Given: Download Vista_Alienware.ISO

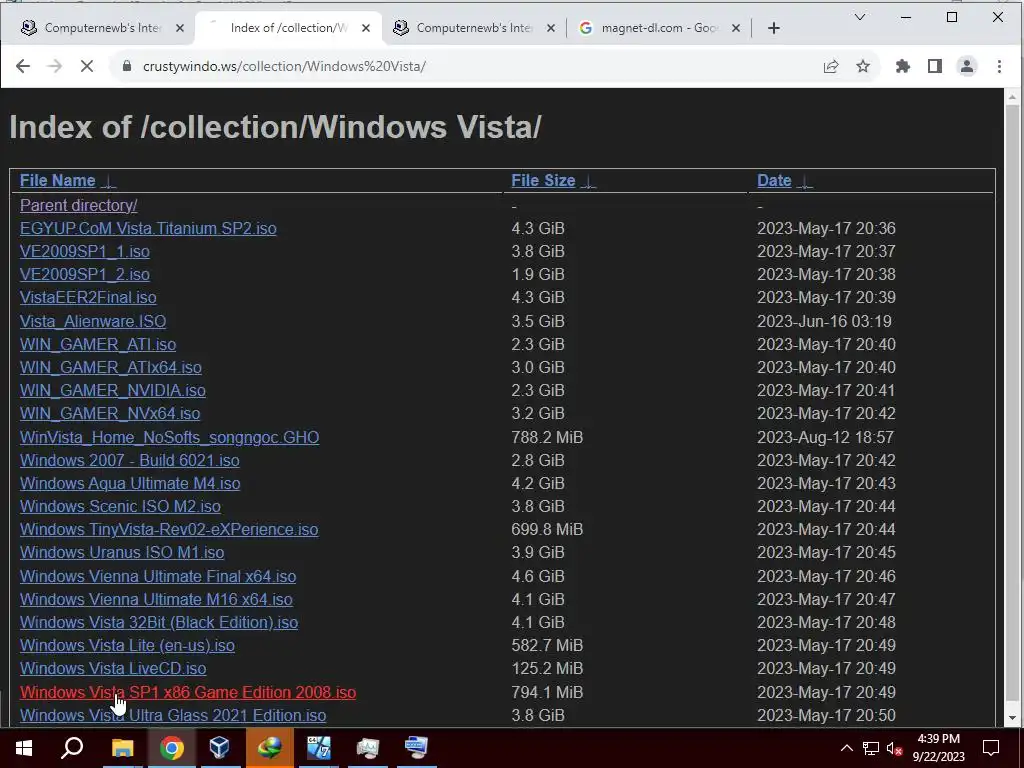Looking at the screenshot, I should click(93, 321).
